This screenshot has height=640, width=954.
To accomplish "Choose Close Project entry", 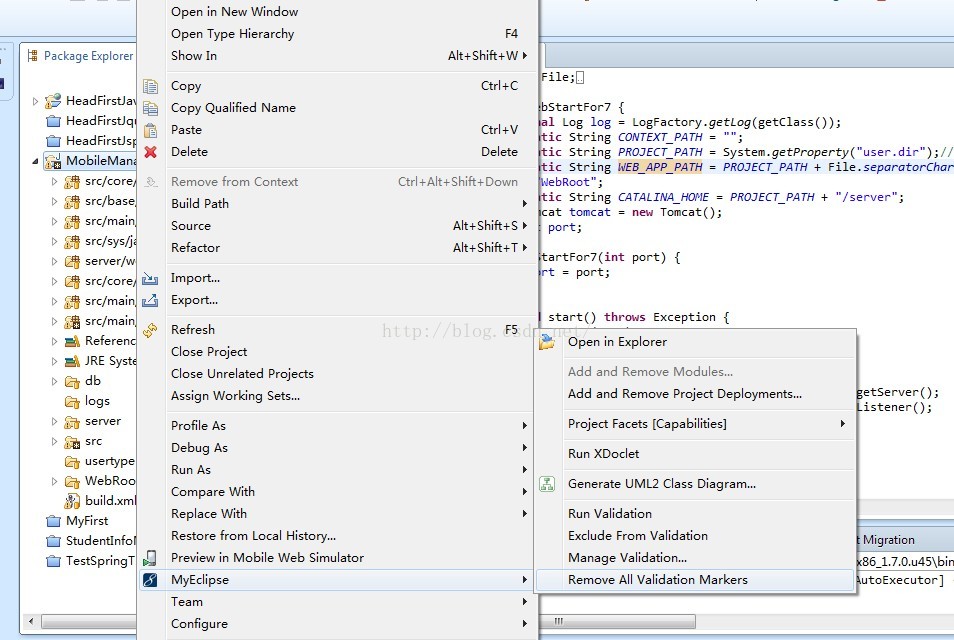I will (336, 352).
